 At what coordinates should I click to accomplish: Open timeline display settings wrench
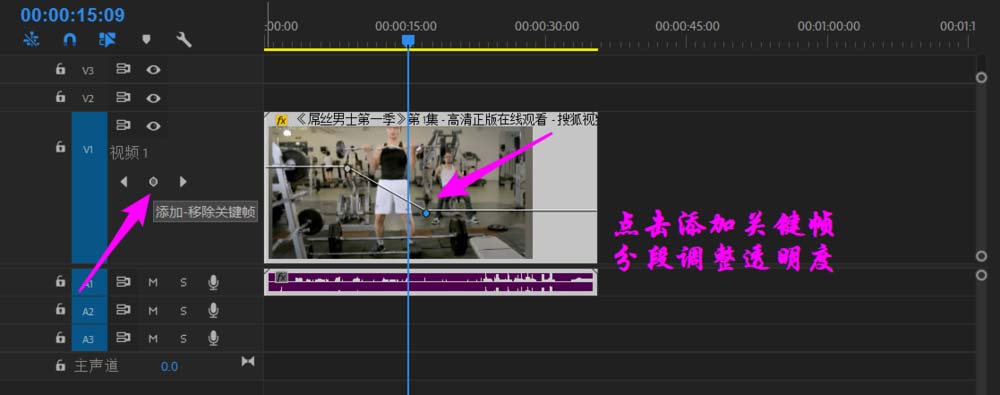(184, 40)
